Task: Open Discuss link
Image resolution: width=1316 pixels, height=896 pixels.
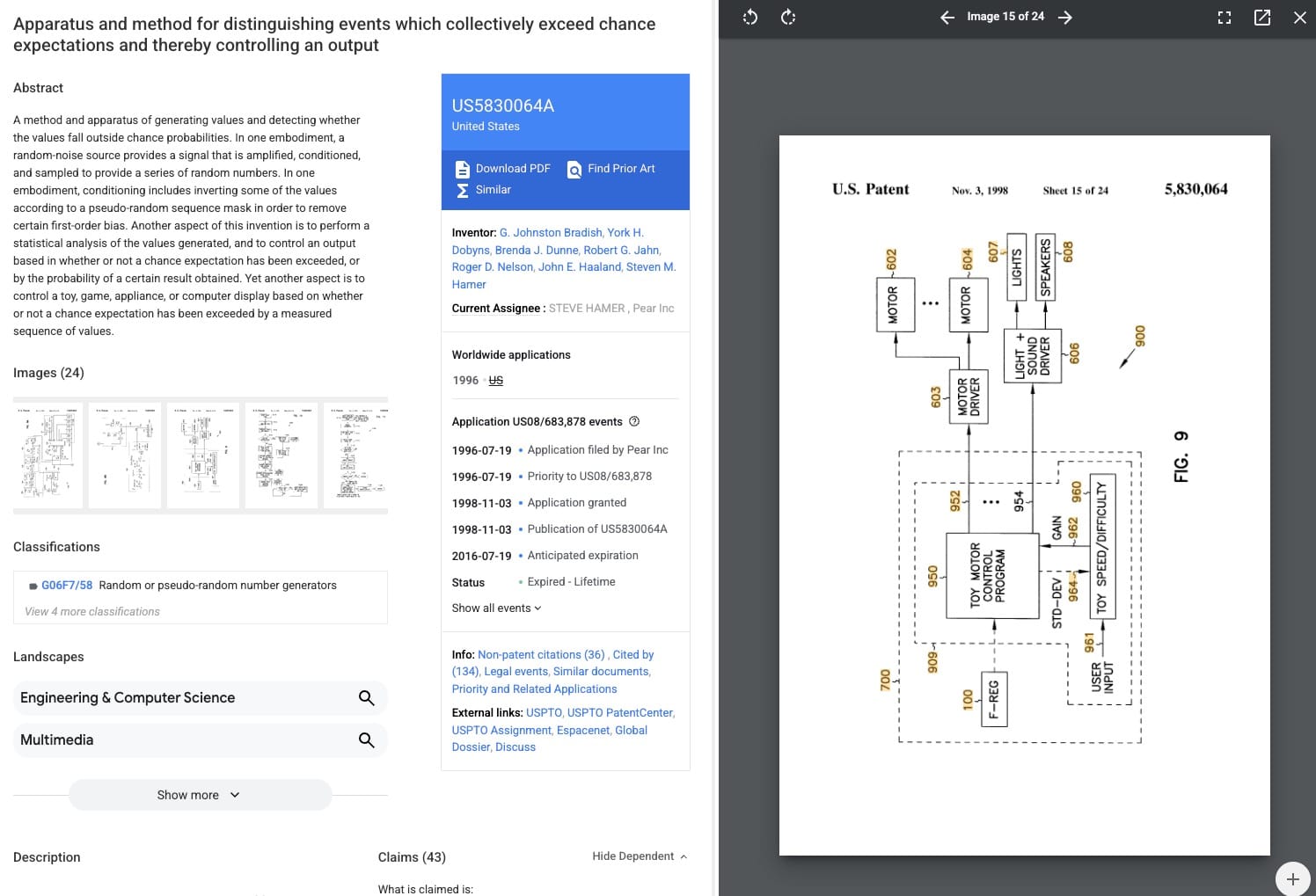Action: click(515, 747)
